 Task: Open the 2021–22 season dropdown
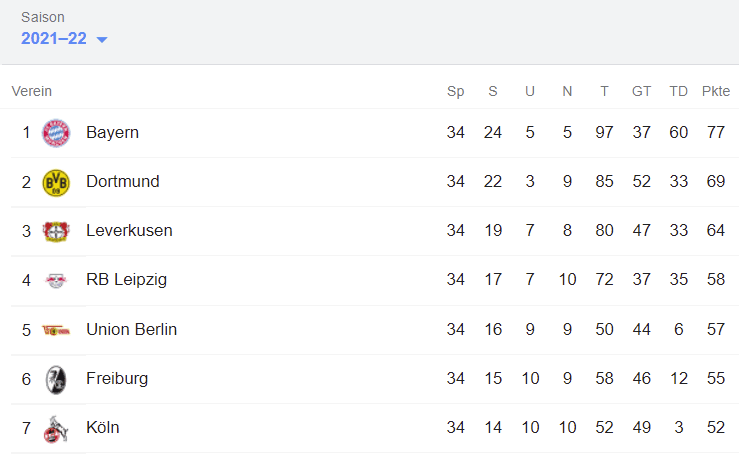pyautogui.click(x=54, y=39)
